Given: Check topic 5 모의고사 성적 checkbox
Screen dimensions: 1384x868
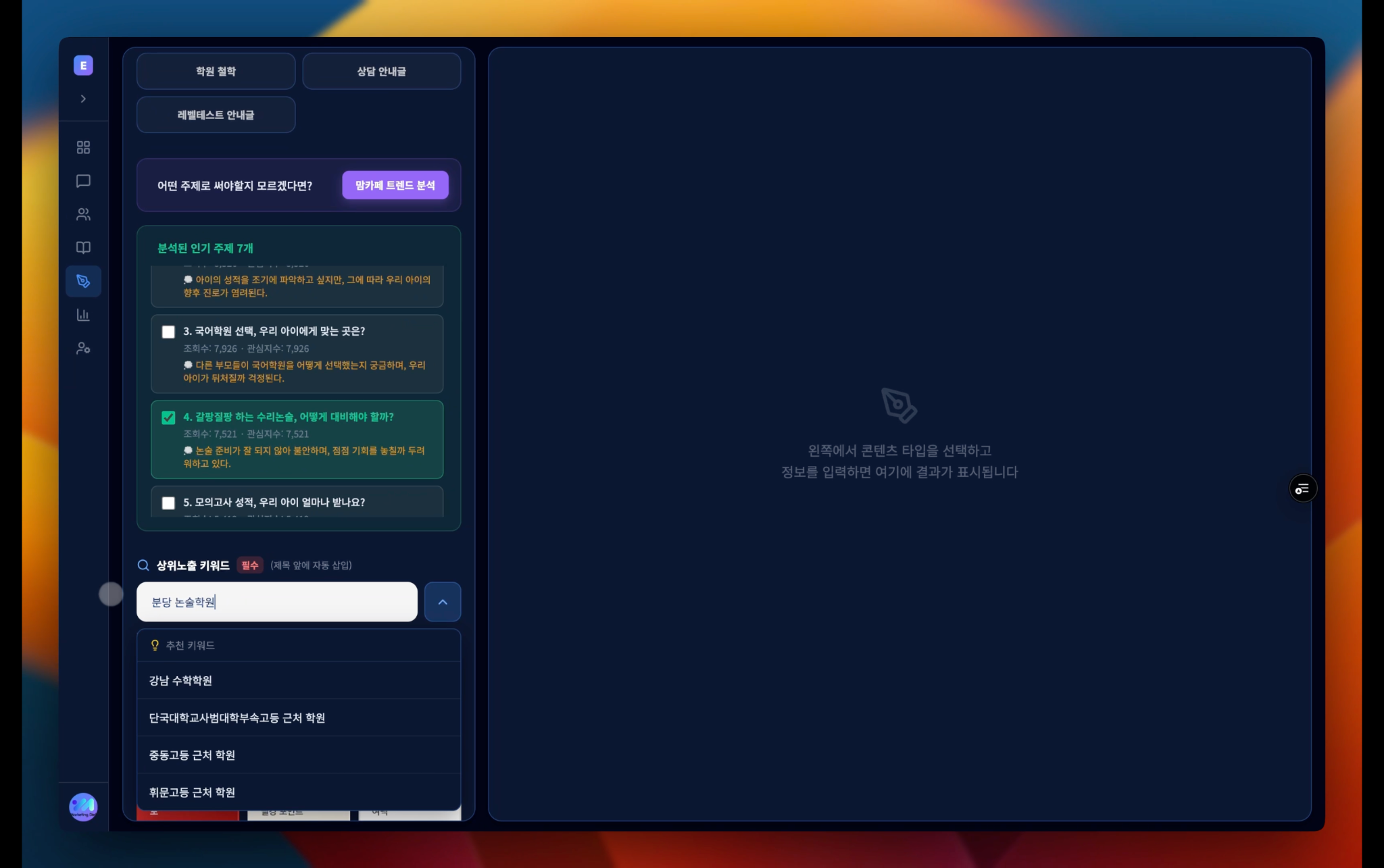Looking at the screenshot, I should pos(168,503).
